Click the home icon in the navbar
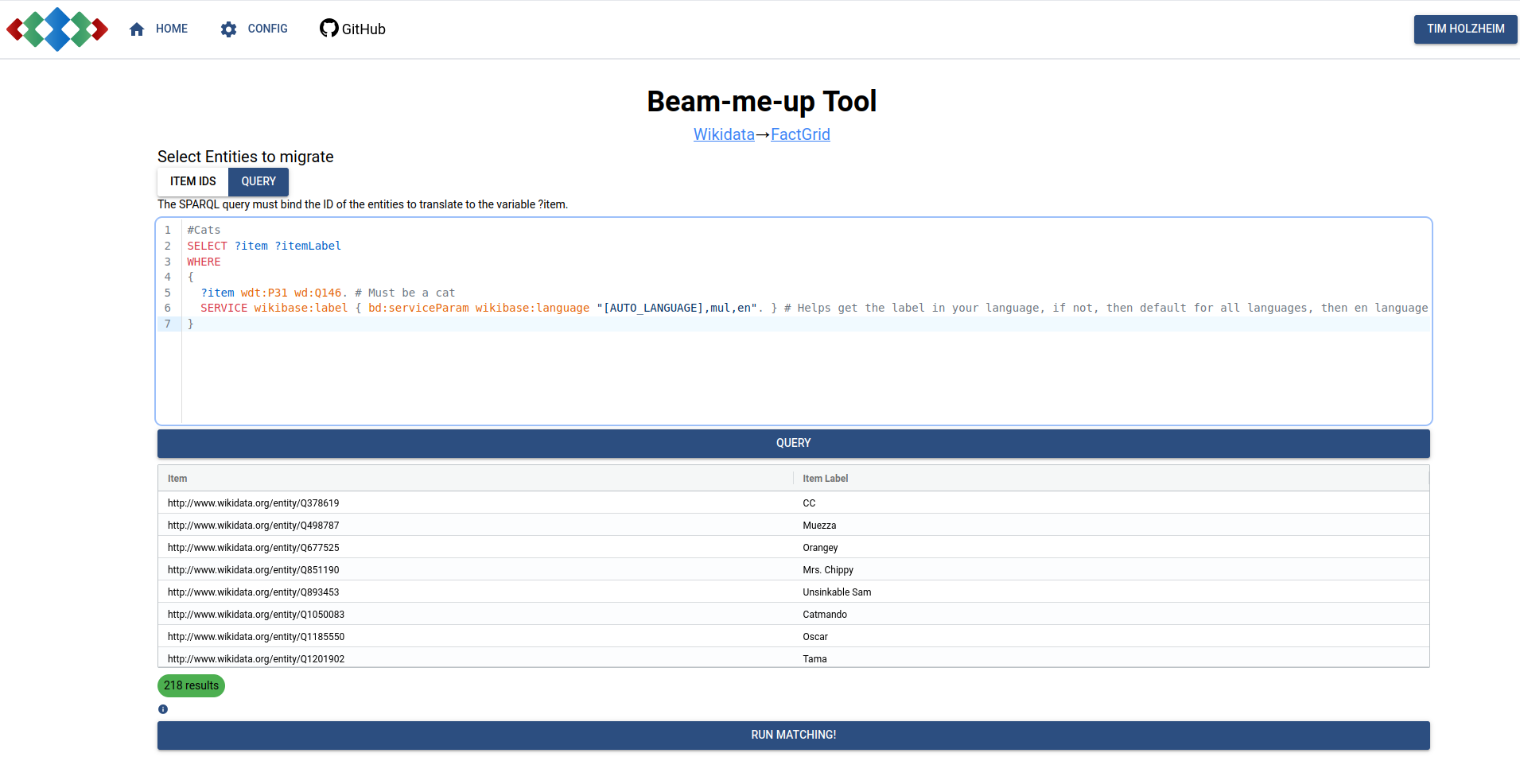Image resolution: width=1520 pixels, height=784 pixels. click(137, 29)
